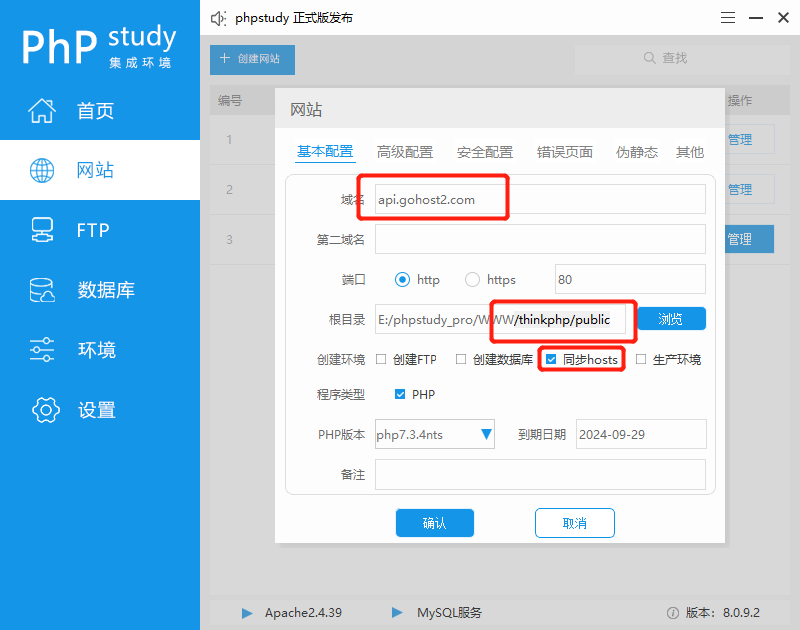Select the https port radio button

pyautogui.click(x=472, y=280)
